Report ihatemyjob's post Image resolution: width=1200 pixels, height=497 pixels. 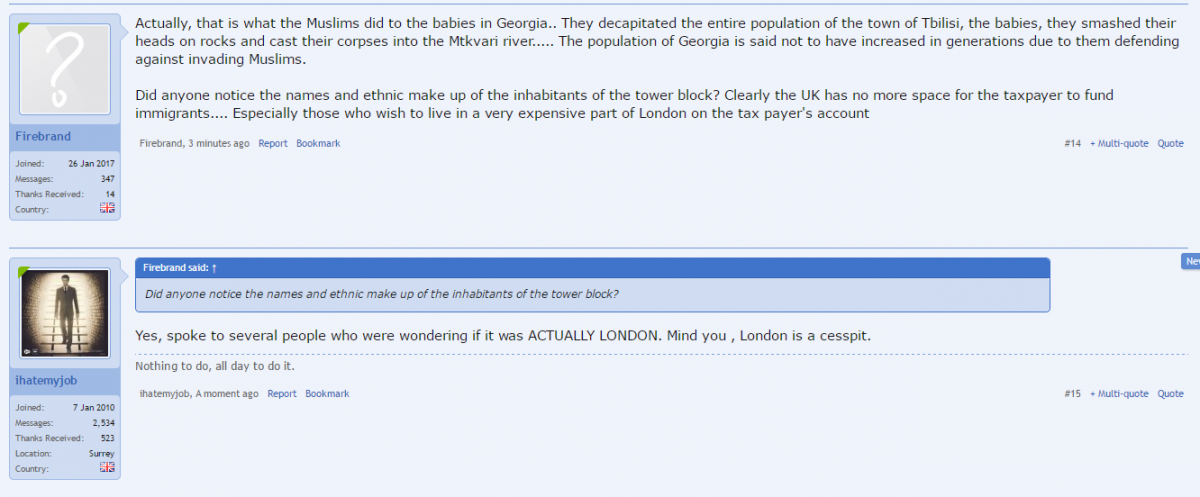(282, 394)
